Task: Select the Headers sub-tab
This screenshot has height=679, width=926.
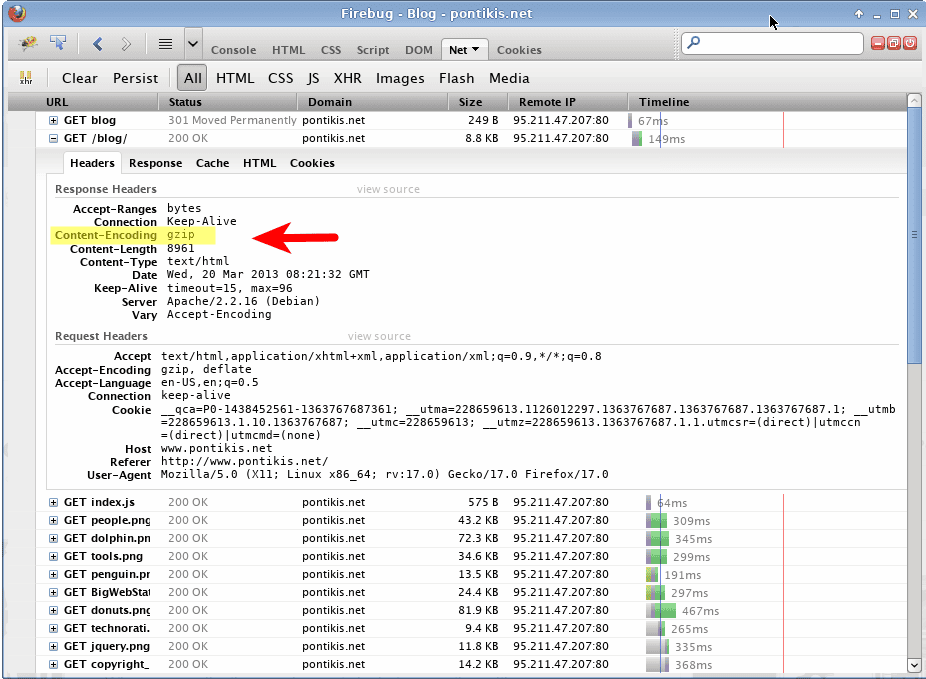Action: tap(92, 163)
